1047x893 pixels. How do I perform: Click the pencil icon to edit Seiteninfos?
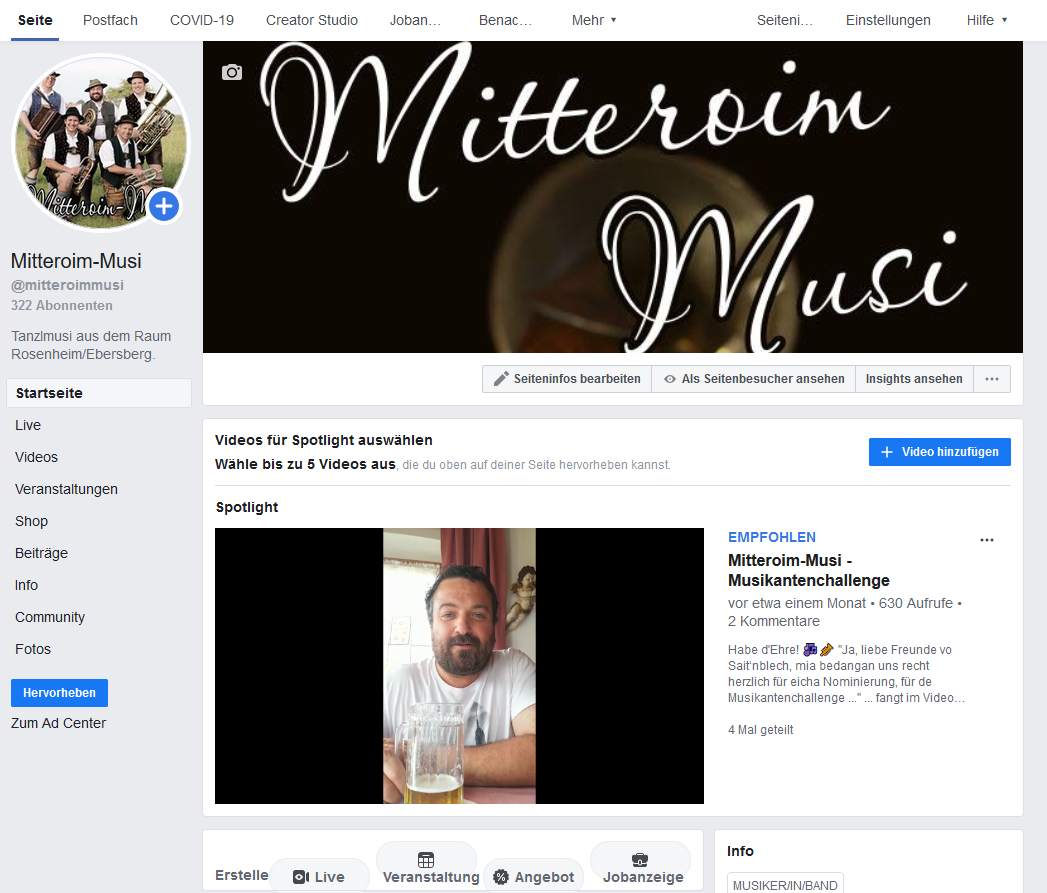[502, 379]
